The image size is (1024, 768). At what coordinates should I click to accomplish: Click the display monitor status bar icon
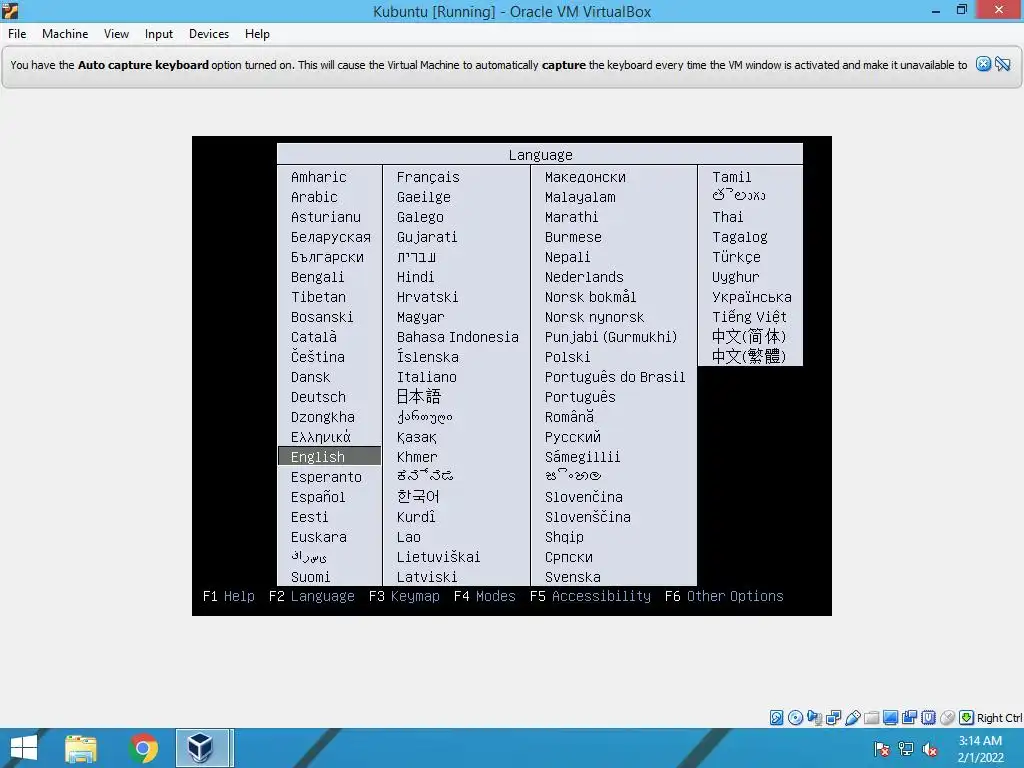click(x=890, y=718)
